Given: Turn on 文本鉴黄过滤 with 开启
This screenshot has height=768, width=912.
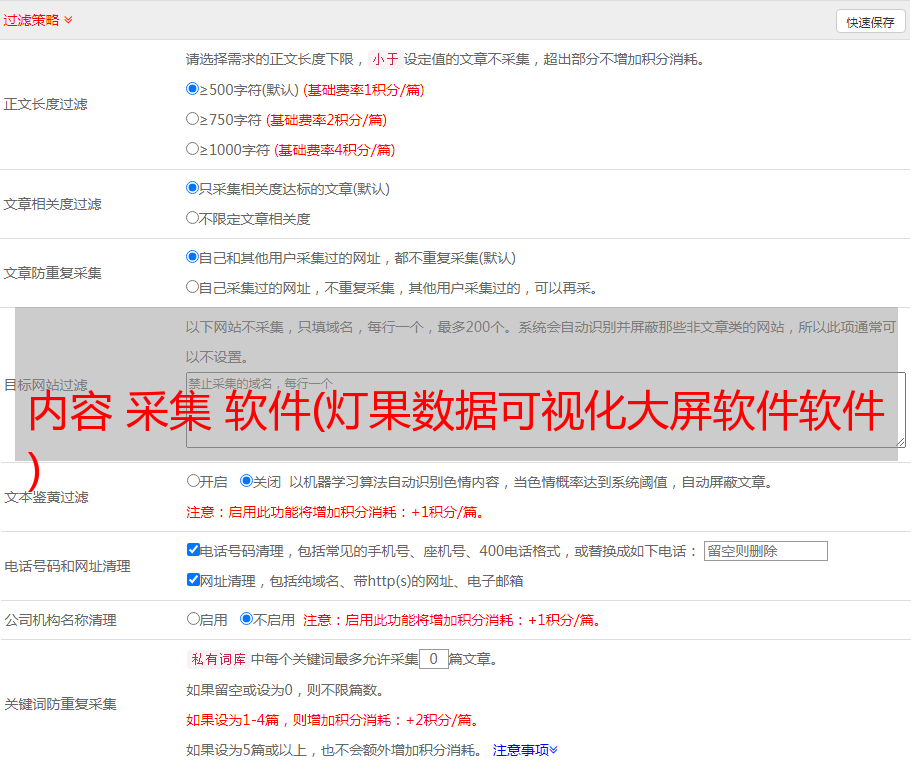Looking at the screenshot, I should pyautogui.click(x=193, y=481).
